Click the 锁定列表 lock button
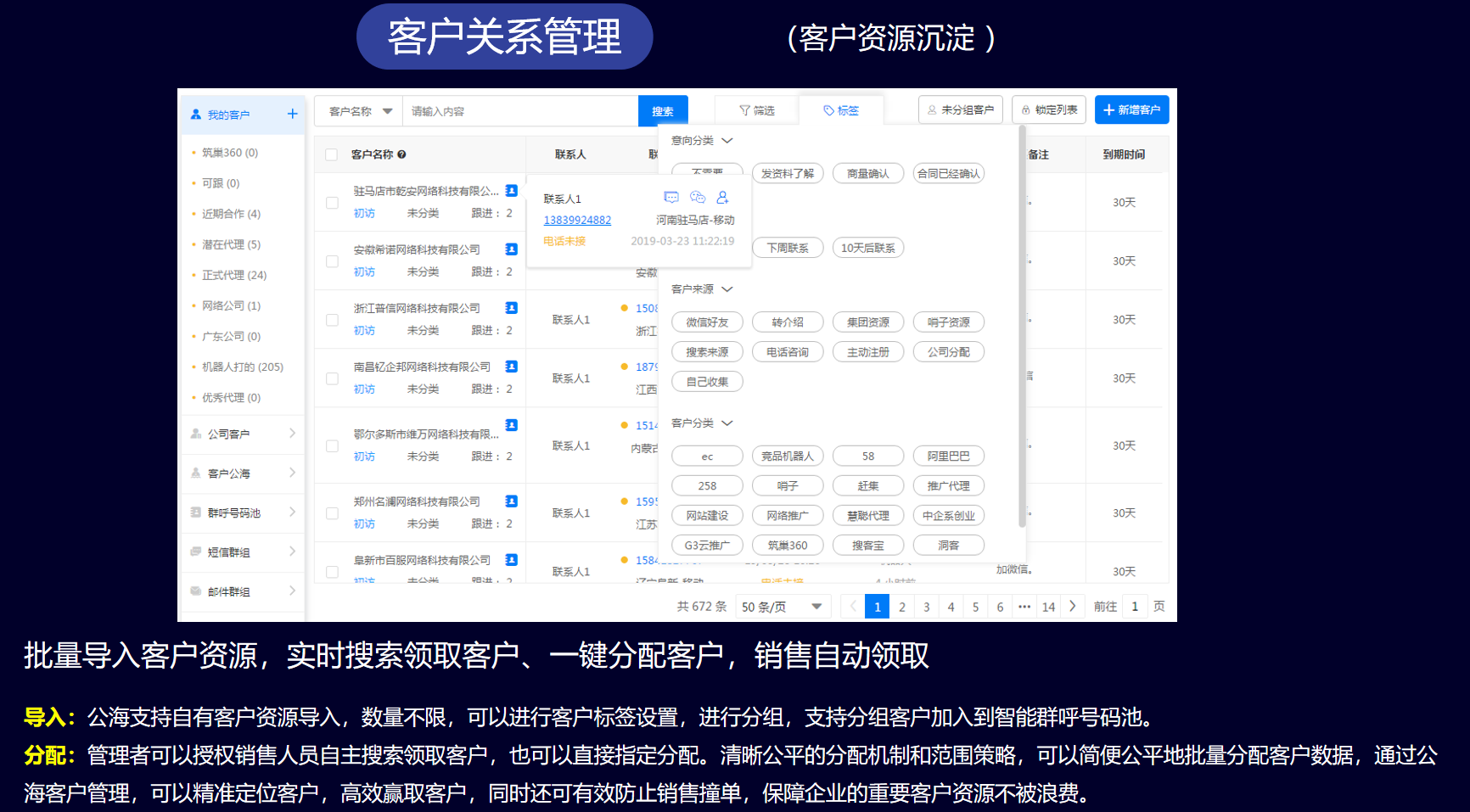The width and height of the screenshot is (1470, 812). (x=1049, y=109)
